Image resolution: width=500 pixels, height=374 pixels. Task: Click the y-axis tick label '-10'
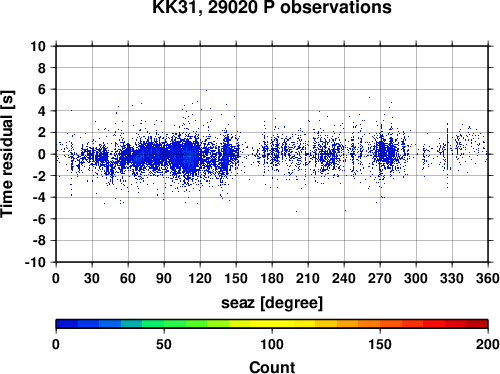(x=35, y=262)
